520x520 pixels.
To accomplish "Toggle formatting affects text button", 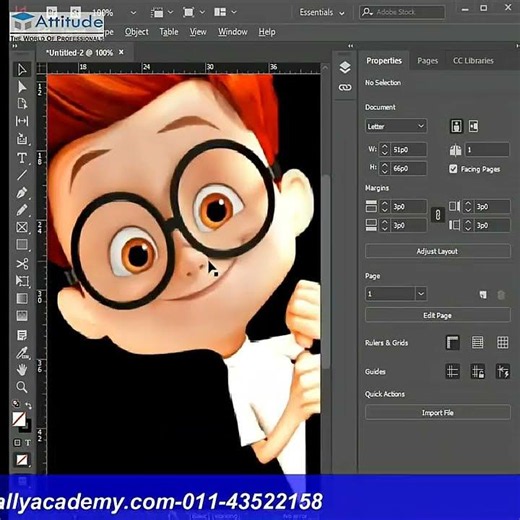I will pyautogui.click(x=28, y=443).
